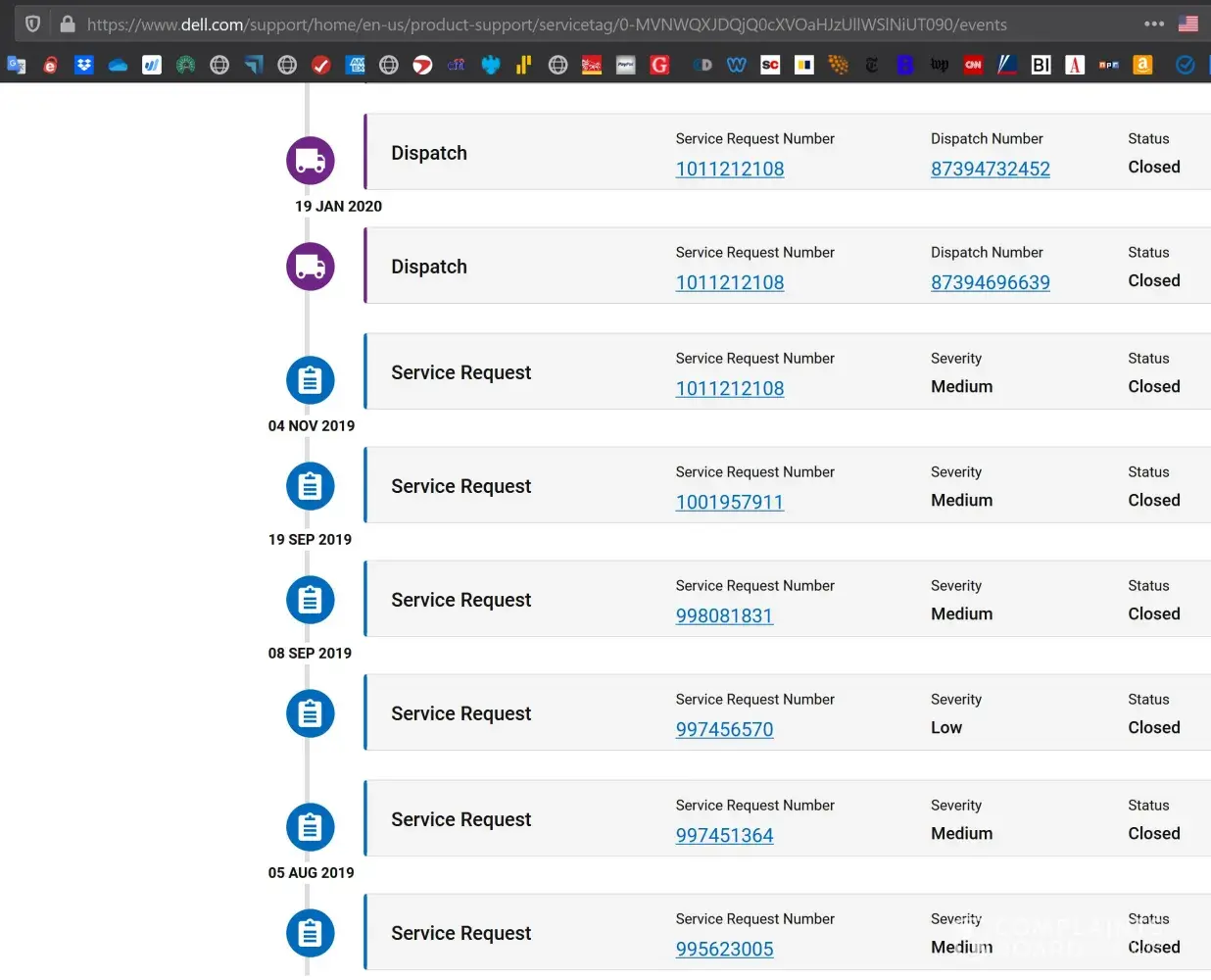The height and width of the screenshot is (980, 1211).
Task: Open dispatch number 87394696639
Action: point(990,282)
